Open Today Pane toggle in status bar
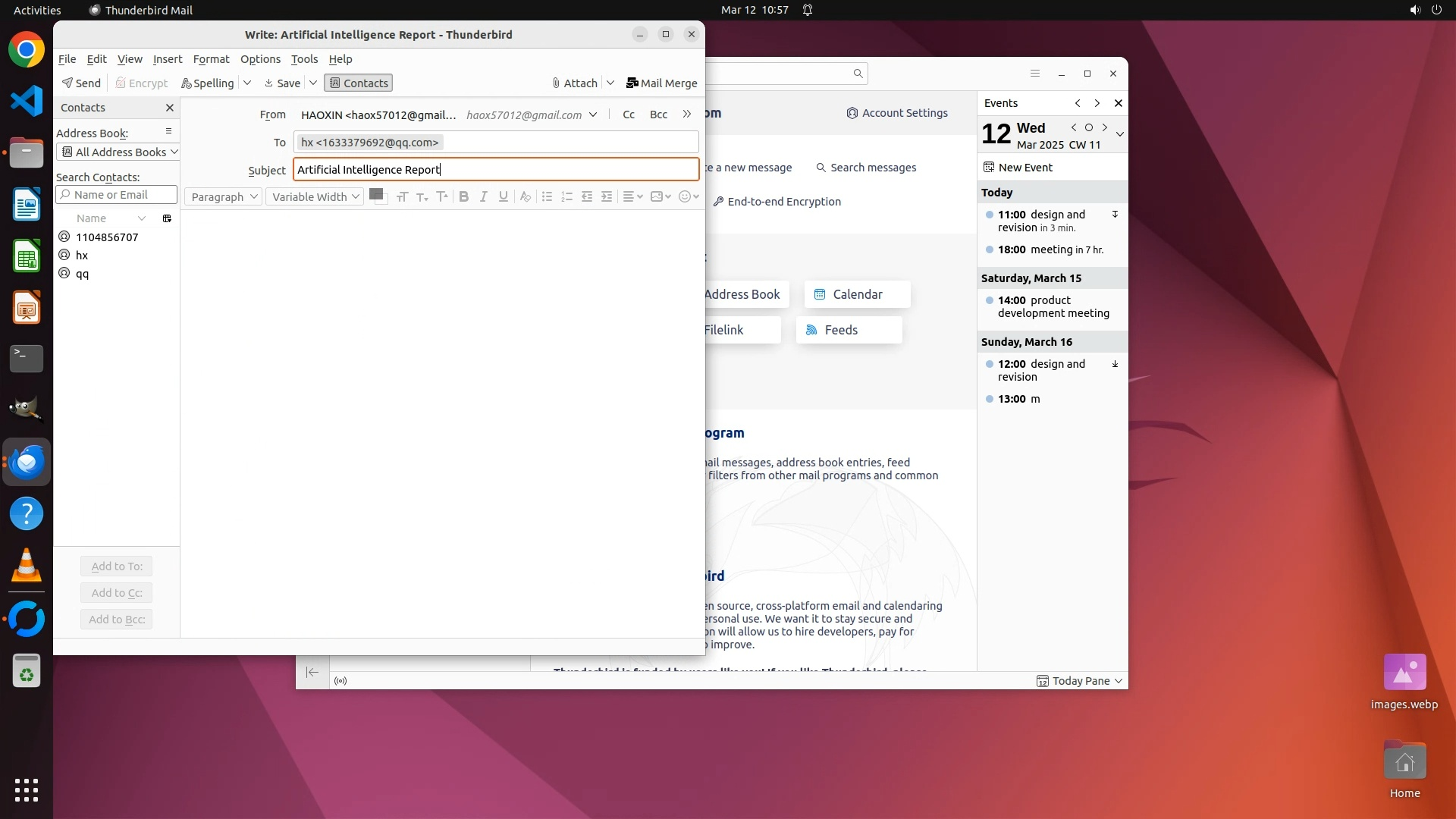The height and width of the screenshot is (819, 1456). [x=1079, y=681]
